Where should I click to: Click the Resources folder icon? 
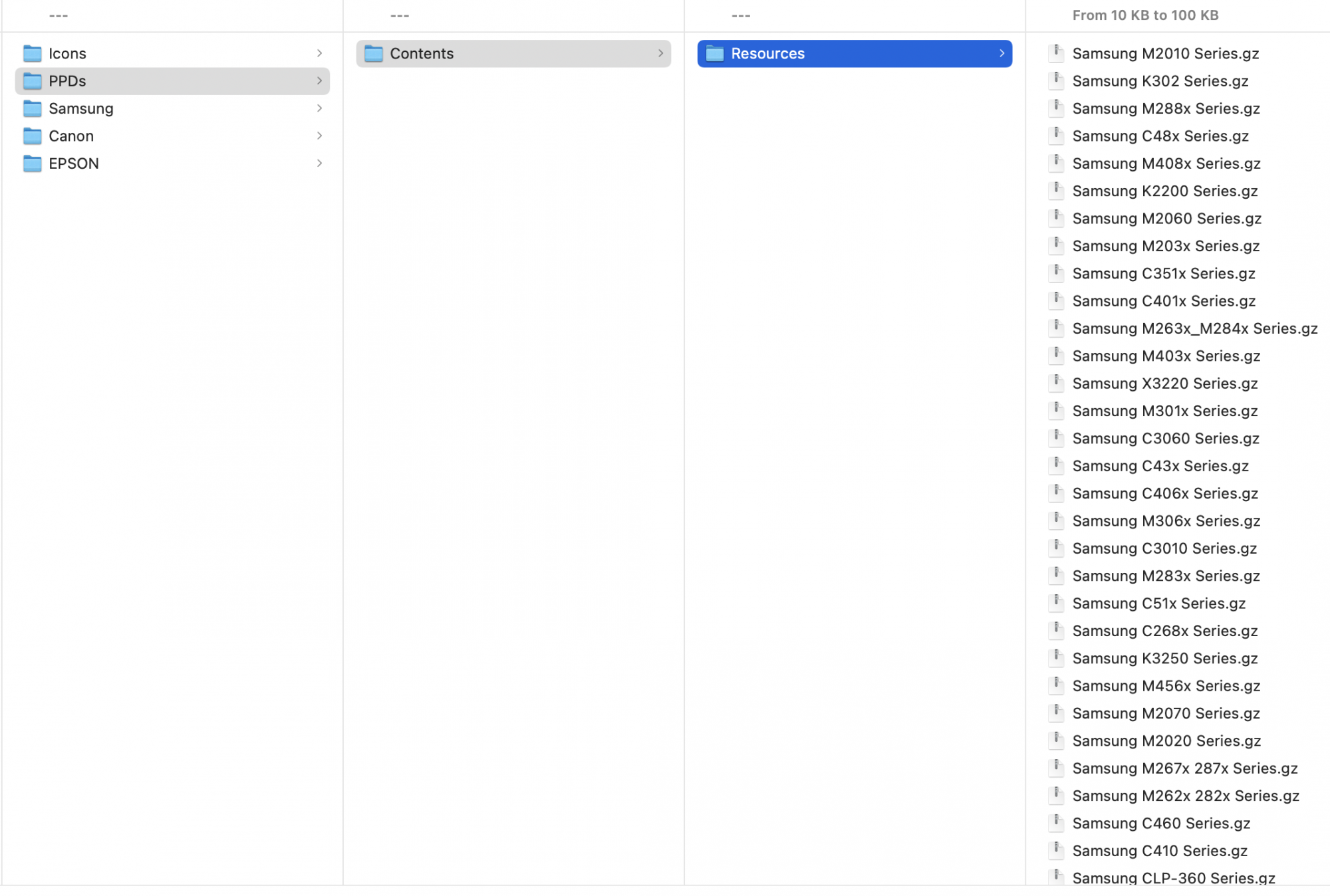[715, 53]
